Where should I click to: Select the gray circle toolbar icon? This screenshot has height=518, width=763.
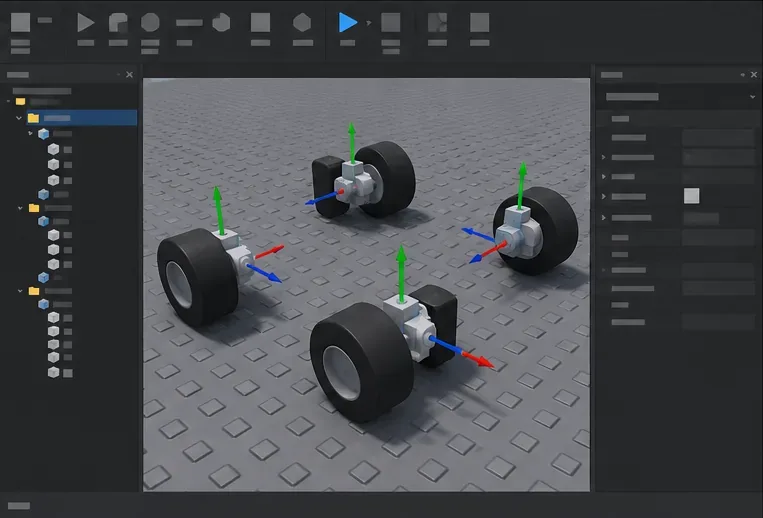(x=150, y=22)
